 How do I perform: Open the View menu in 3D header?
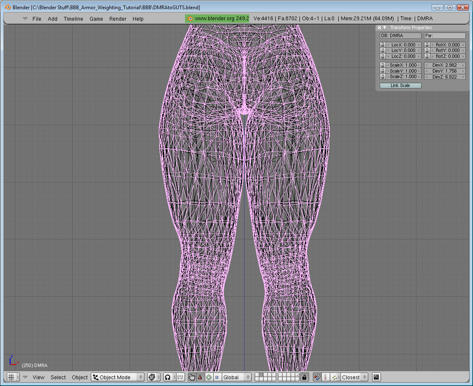click(x=38, y=377)
